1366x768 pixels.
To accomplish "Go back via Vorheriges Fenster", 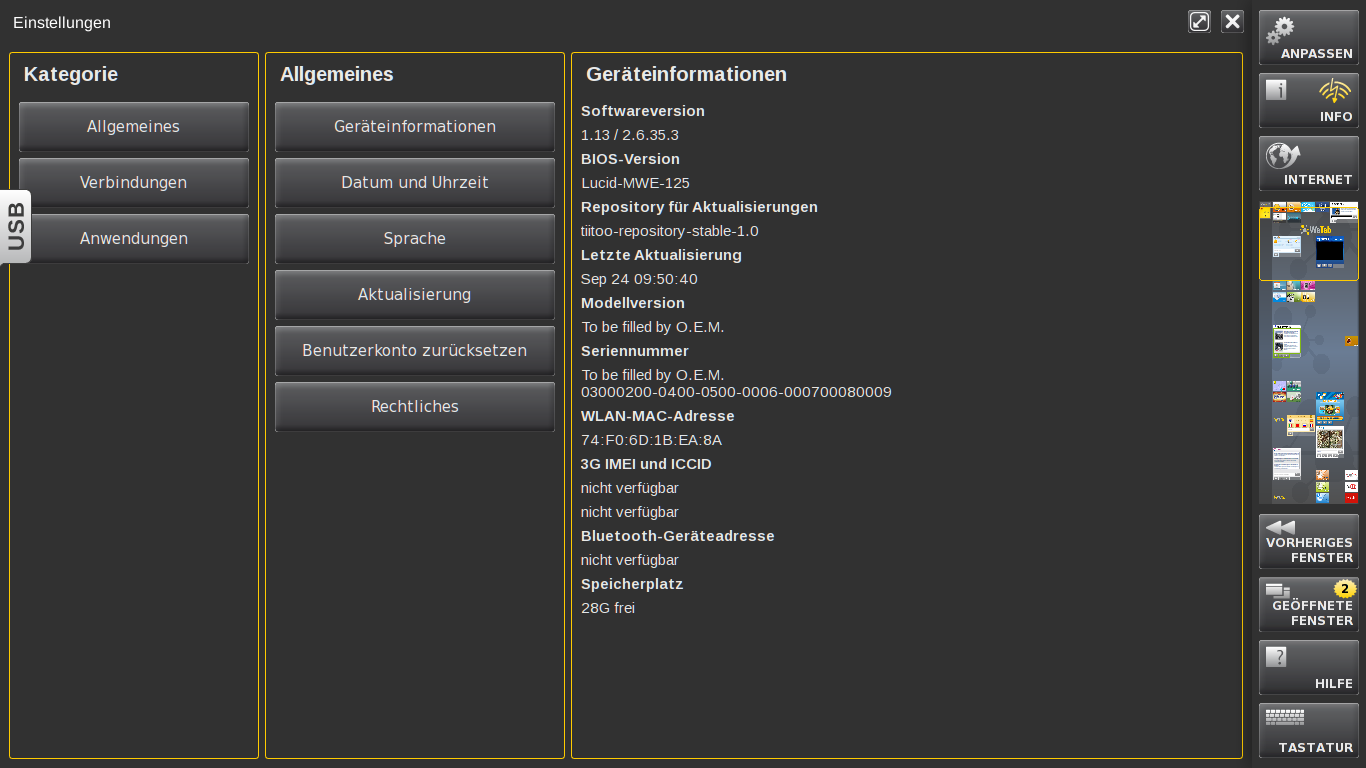I will [1308, 541].
